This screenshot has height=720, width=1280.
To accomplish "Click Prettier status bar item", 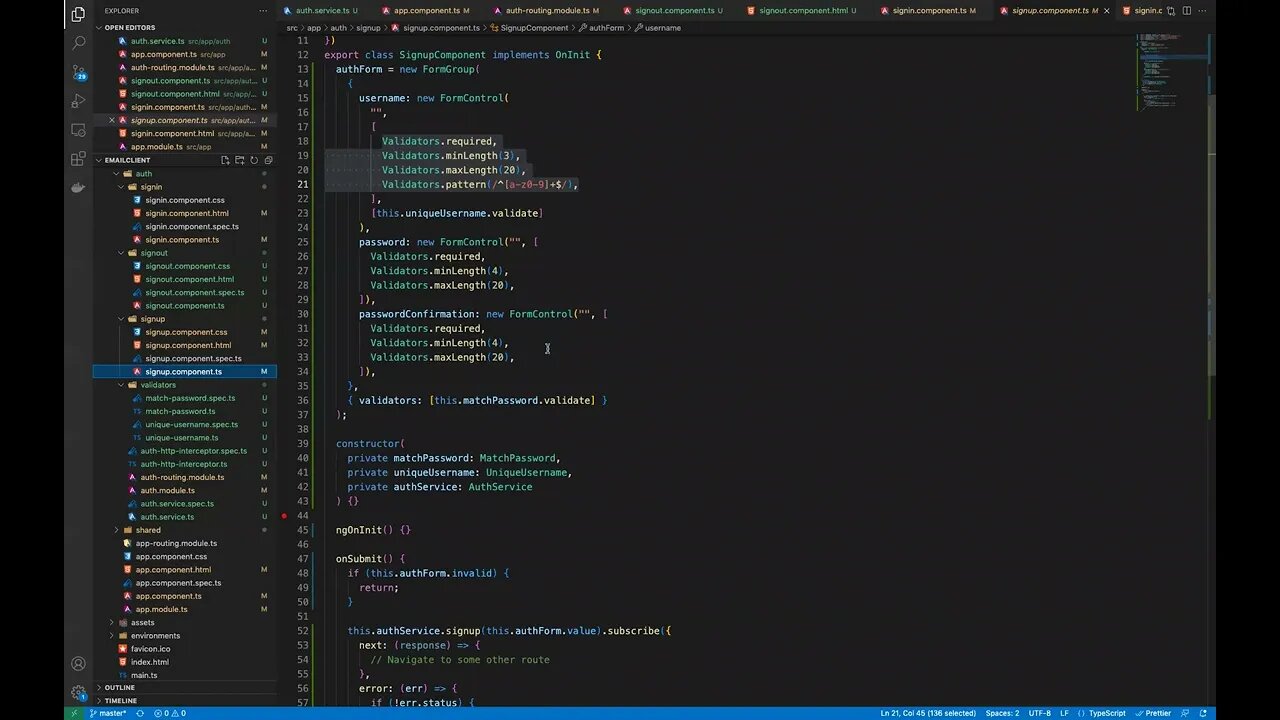I will (1153, 713).
